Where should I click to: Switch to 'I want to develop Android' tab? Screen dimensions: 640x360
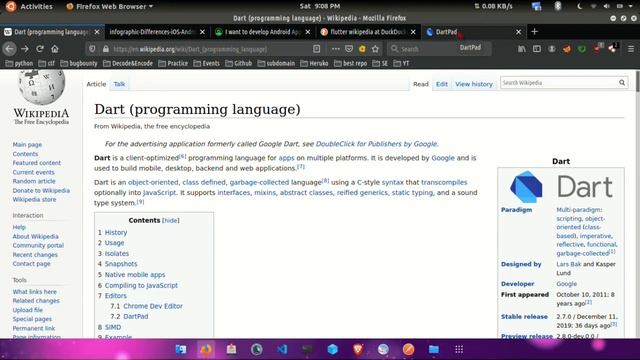tap(262, 32)
